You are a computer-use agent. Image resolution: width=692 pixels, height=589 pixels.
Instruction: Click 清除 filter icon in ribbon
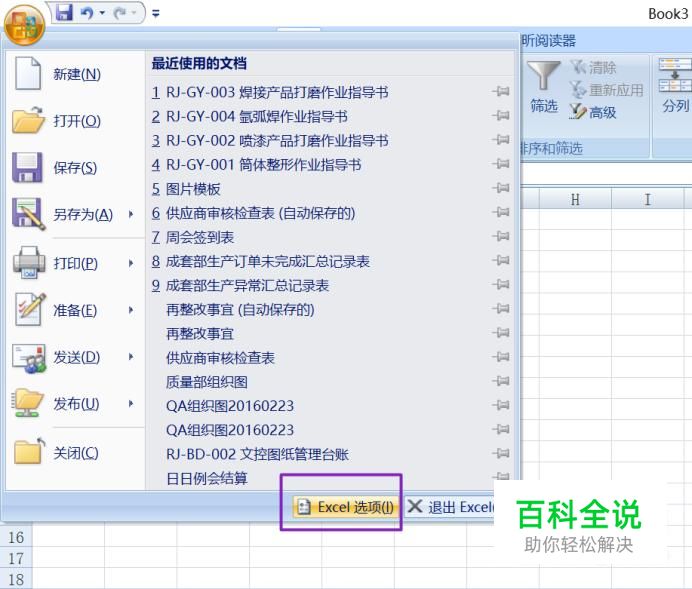(578, 67)
